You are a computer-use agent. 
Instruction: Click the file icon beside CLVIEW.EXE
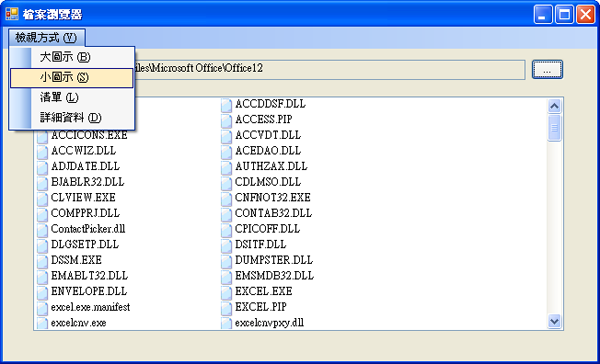[x=42, y=199]
